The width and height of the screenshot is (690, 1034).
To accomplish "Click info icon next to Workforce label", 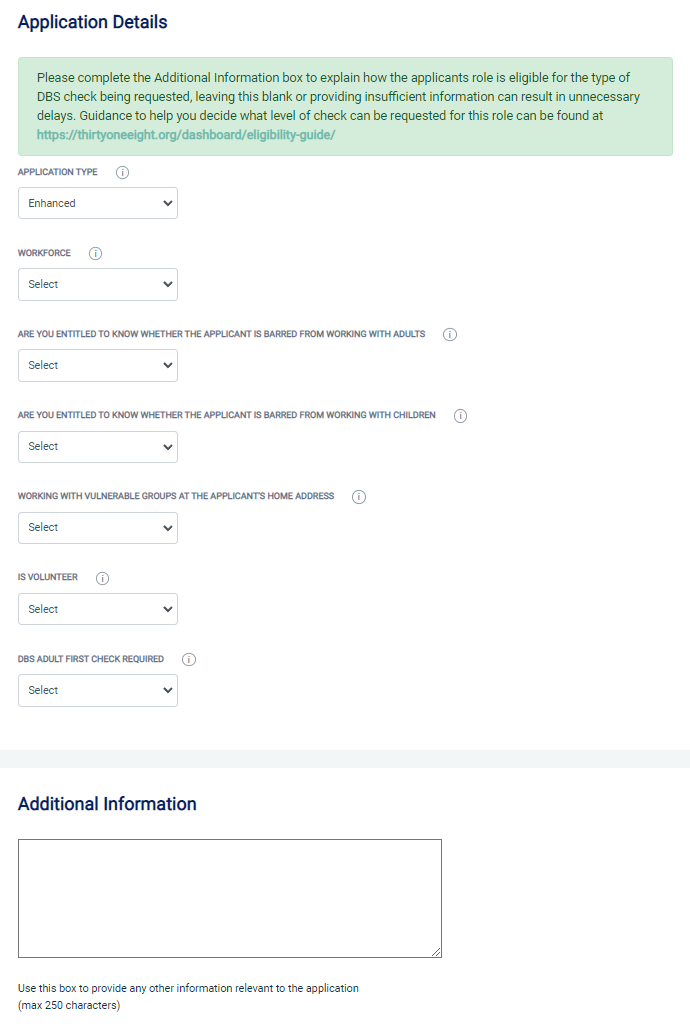I will pyautogui.click(x=96, y=254).
